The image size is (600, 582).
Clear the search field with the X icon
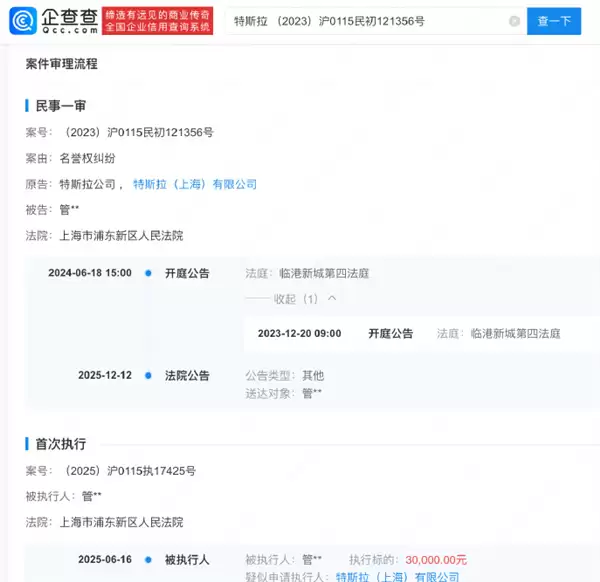click(514, 21)
